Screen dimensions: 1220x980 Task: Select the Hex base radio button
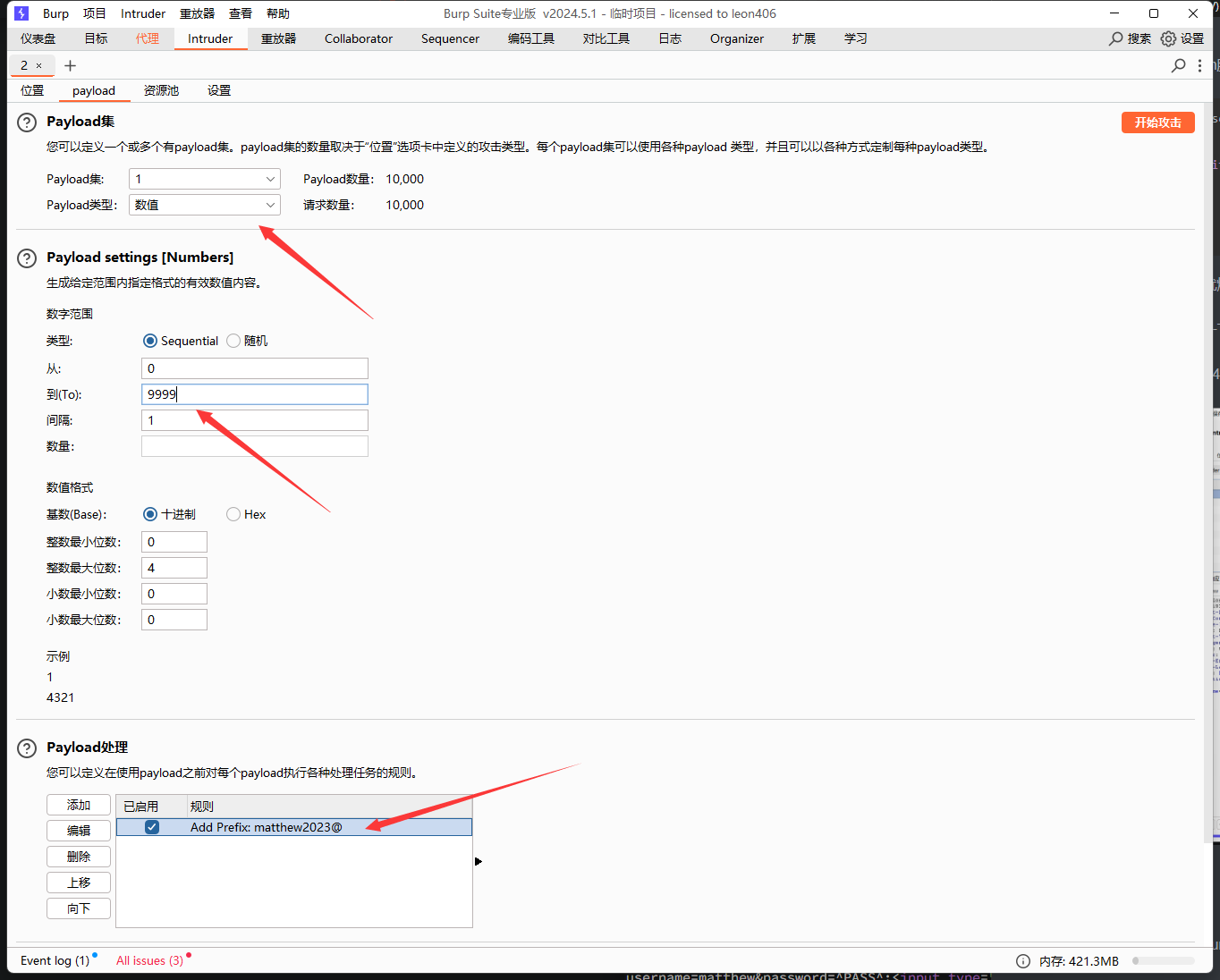click(x=233, y=514)
